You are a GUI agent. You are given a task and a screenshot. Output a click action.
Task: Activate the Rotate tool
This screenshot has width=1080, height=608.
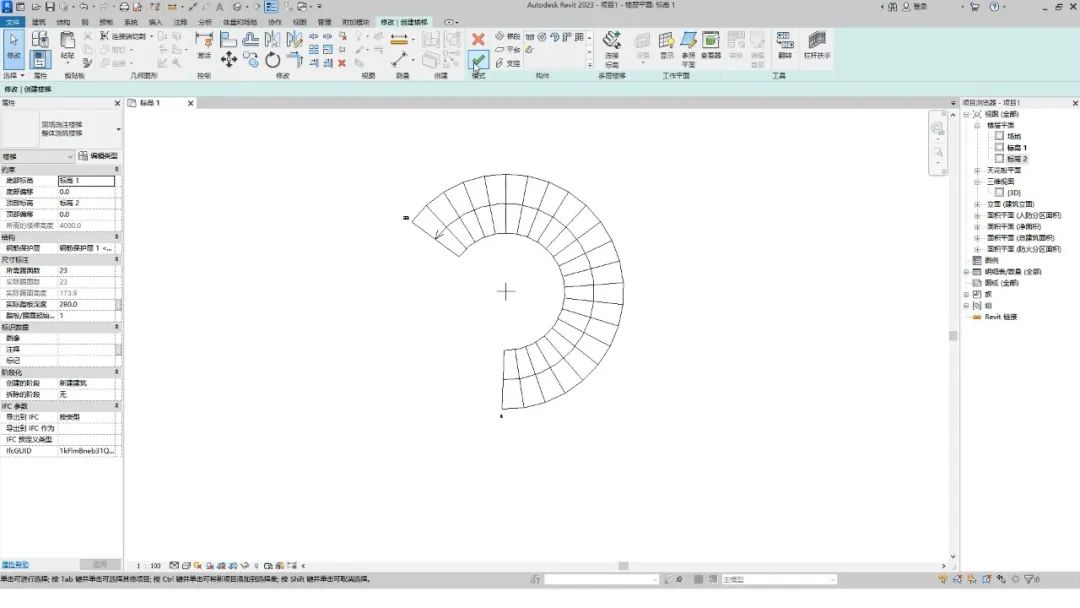coord(273,60)
